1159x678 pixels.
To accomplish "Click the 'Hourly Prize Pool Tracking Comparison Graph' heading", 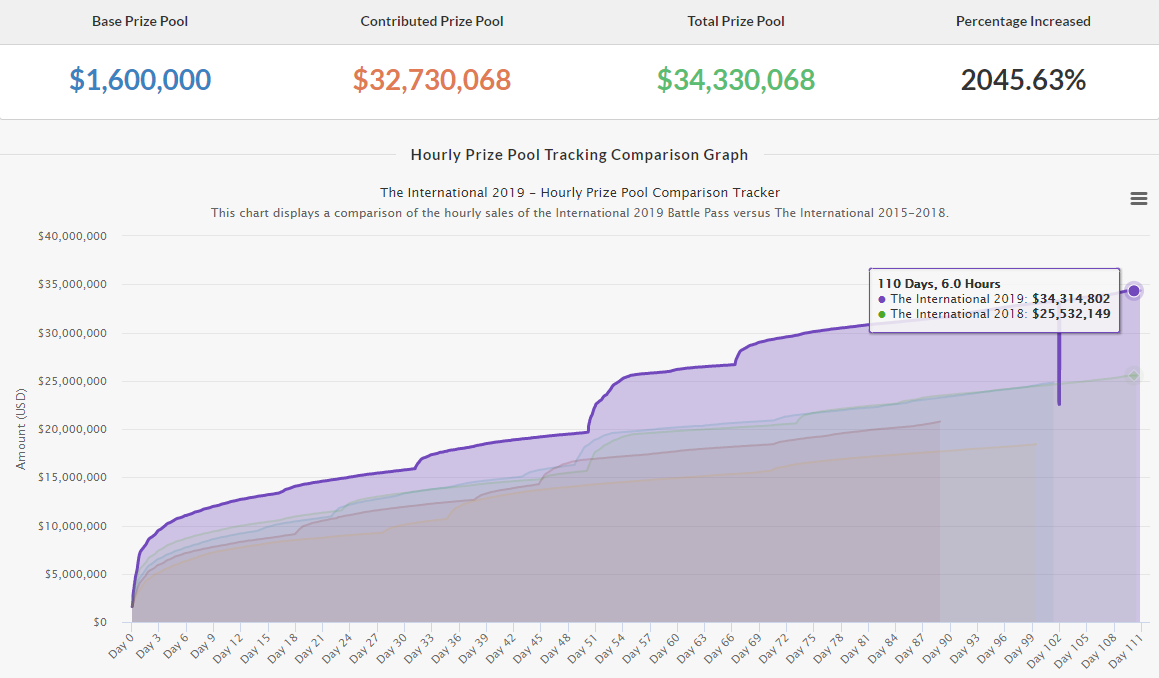I will (x=579, y=155).
